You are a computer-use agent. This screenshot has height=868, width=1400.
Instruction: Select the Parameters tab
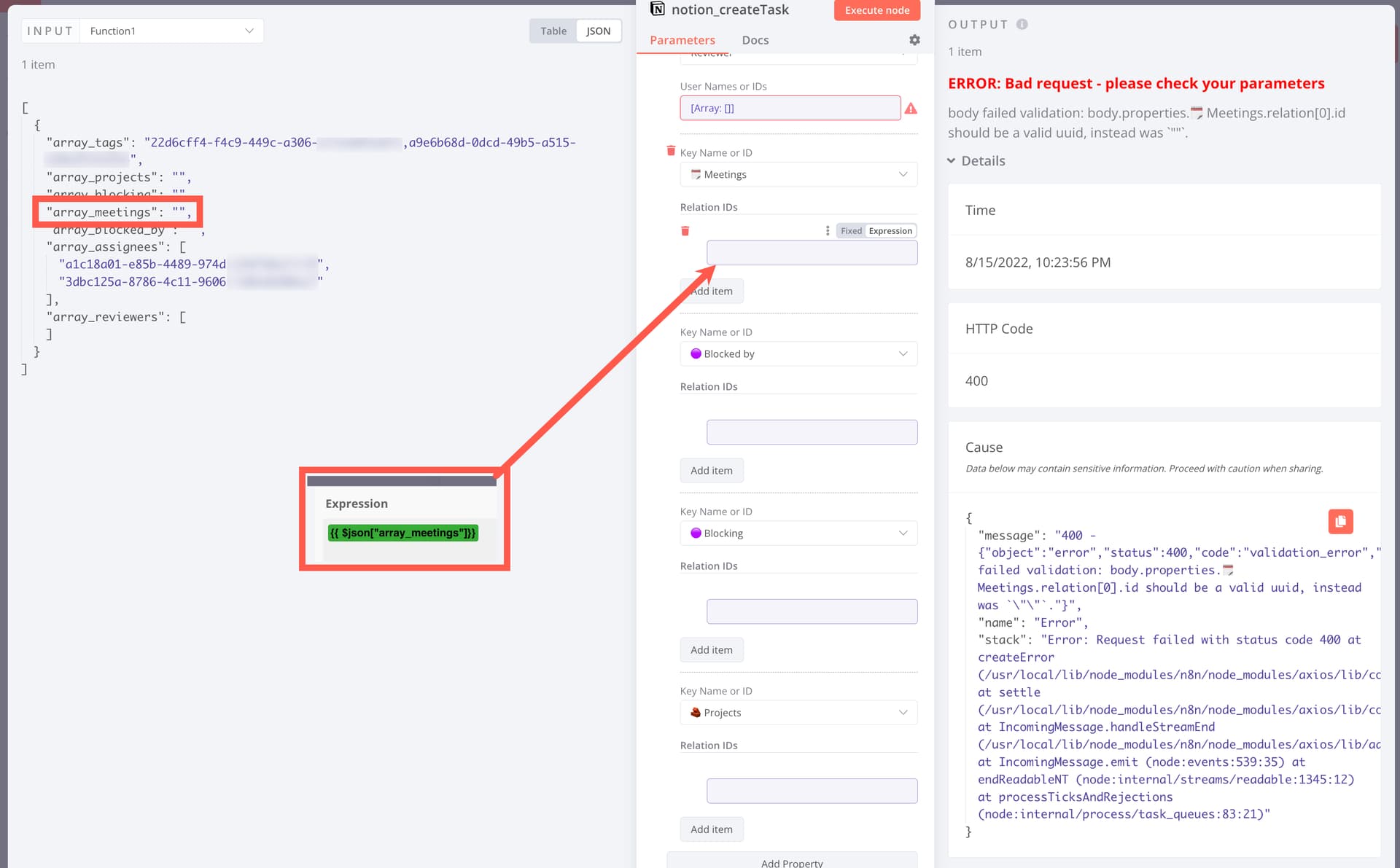[682, 40]
